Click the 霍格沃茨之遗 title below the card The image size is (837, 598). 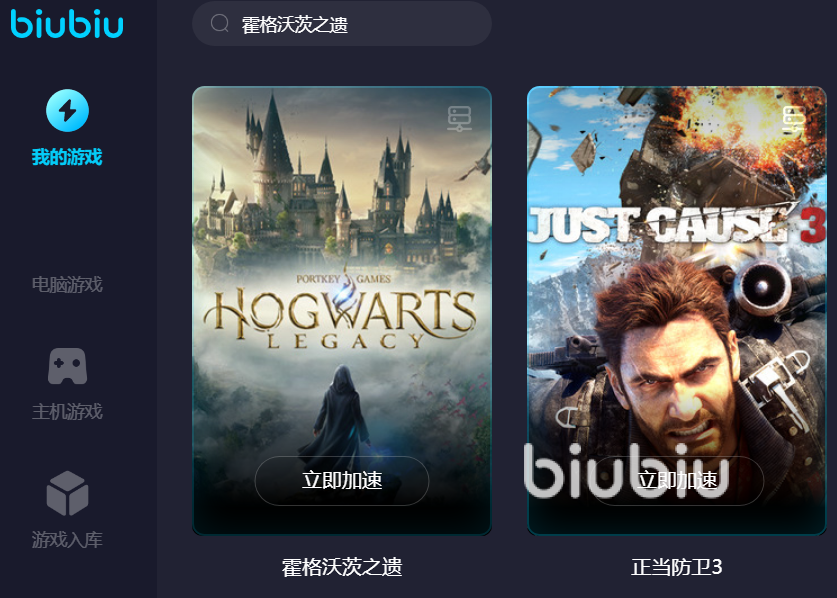point(342,567)
